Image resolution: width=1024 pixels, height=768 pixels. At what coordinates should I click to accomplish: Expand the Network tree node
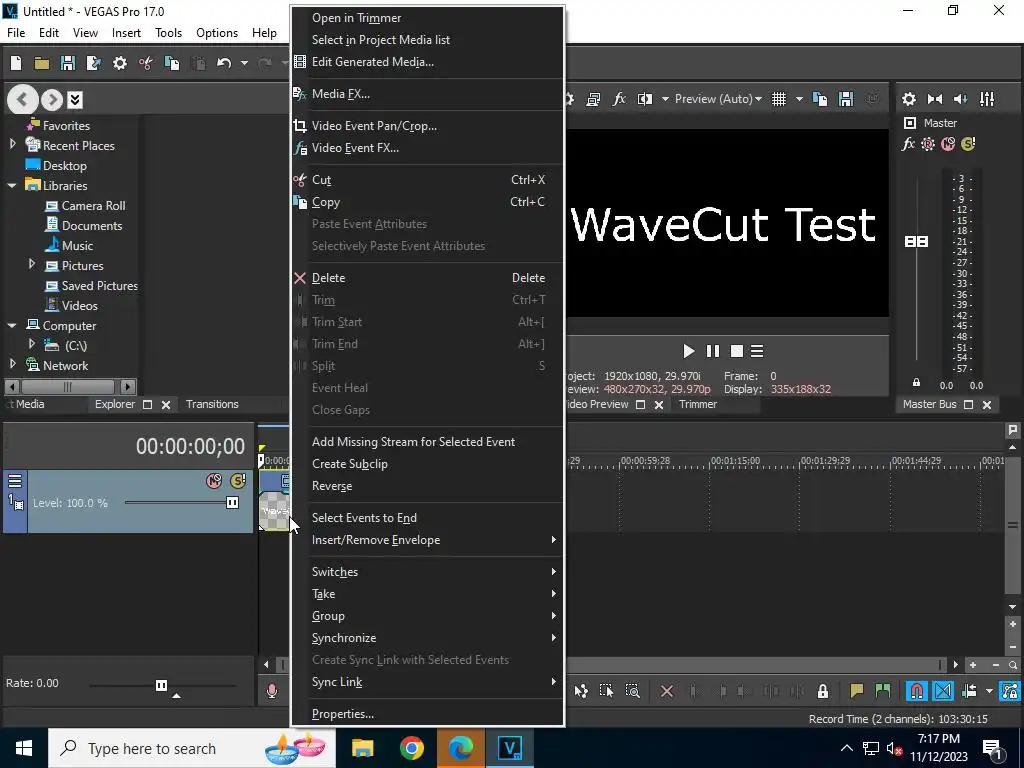tap(12, 364)
